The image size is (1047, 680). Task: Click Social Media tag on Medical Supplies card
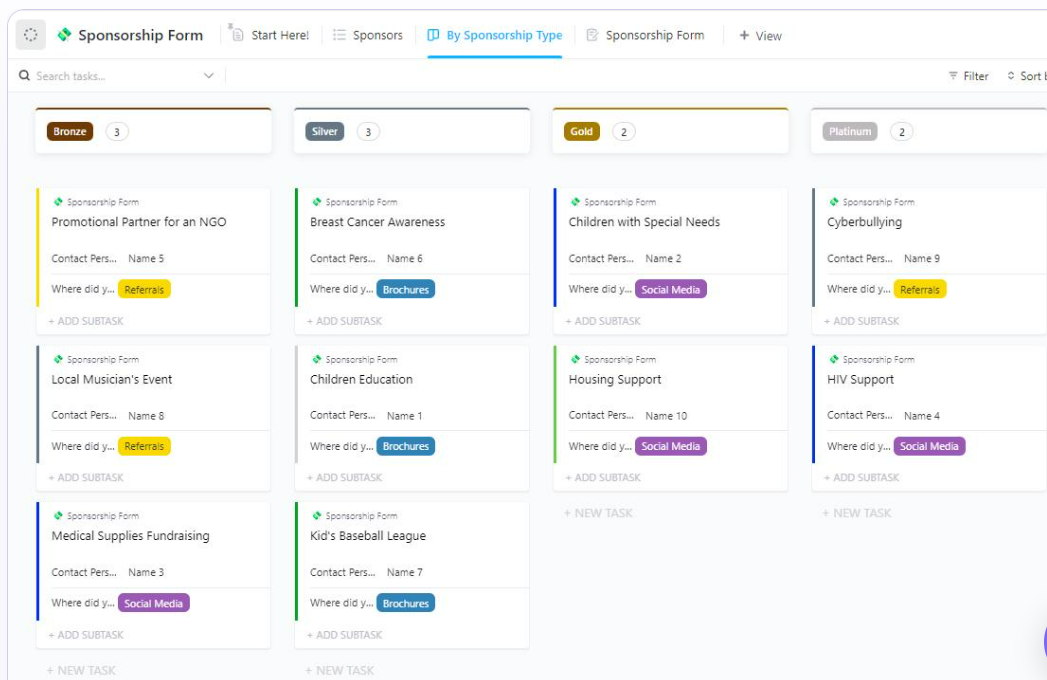[154, 603]
